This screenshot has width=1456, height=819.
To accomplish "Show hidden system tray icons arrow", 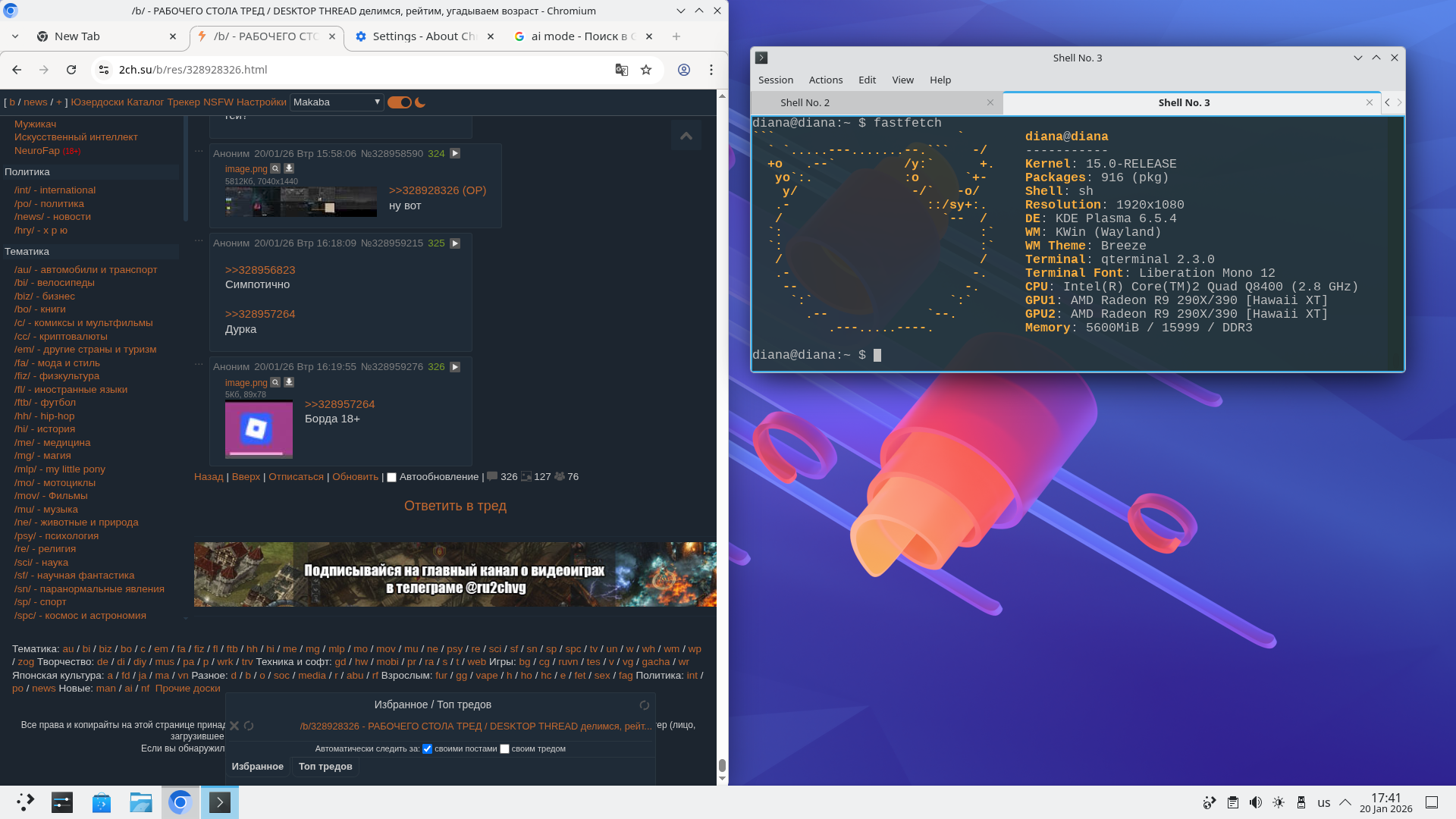I will tap(1345, 802).
